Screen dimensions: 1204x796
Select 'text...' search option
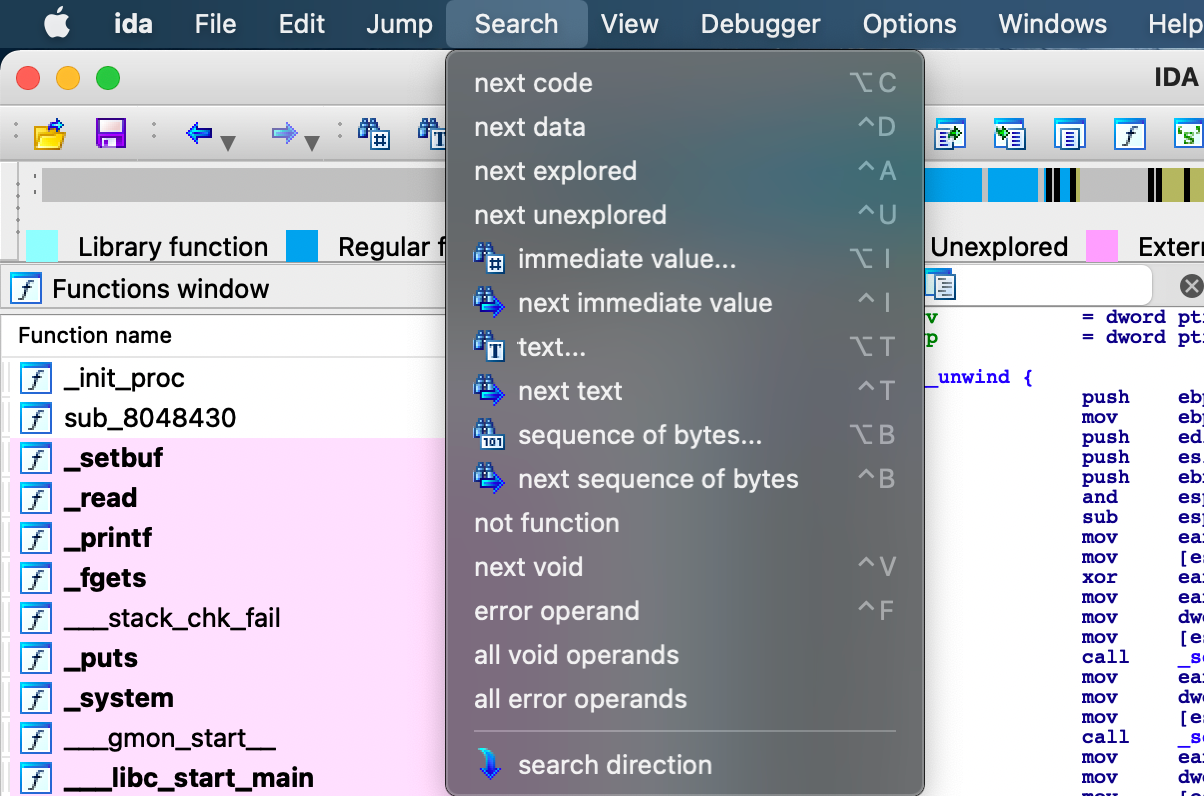tap(685, 347)
